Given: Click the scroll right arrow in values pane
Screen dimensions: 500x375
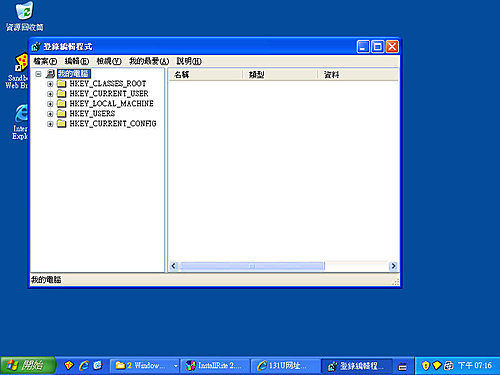Looking at the screenshot, I should [x=393, y=266].
